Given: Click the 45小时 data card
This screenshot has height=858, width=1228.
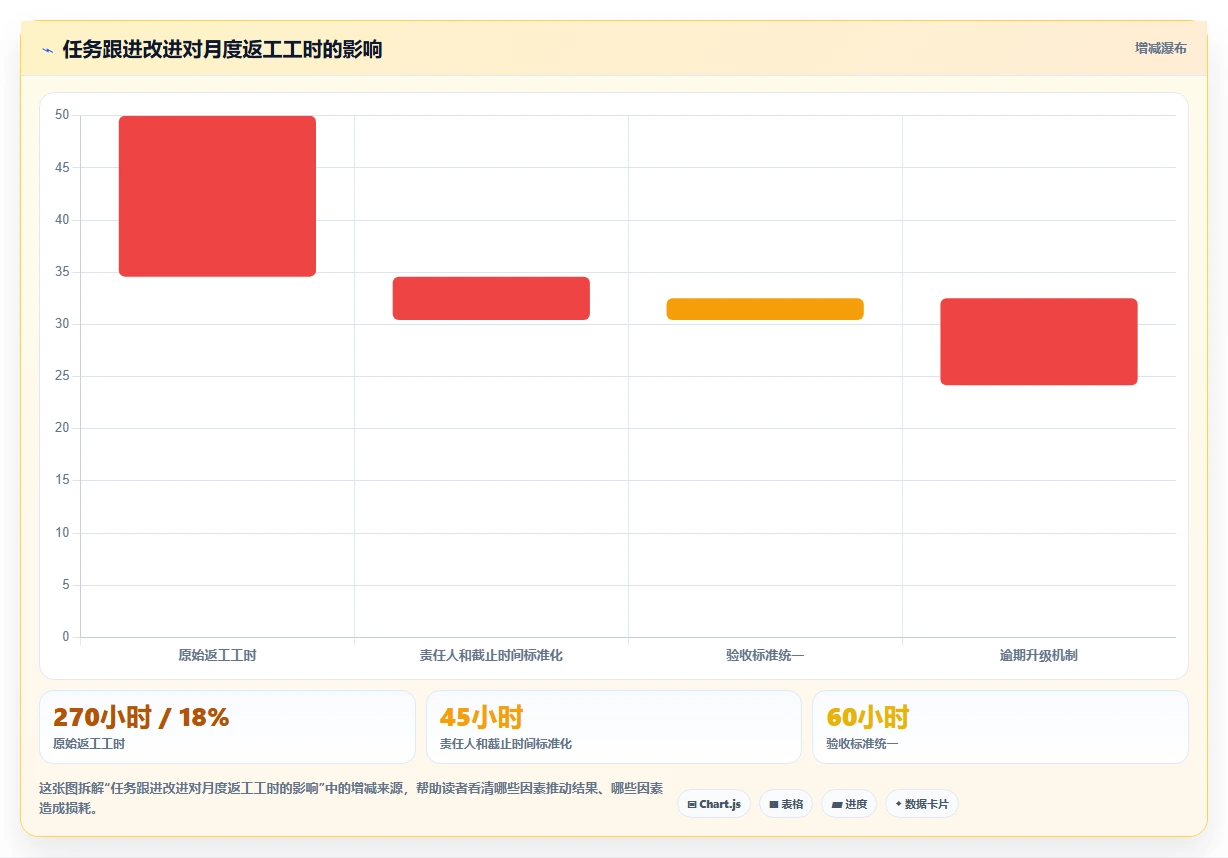Looking at the screenshot, I should (x=614, y=727).
